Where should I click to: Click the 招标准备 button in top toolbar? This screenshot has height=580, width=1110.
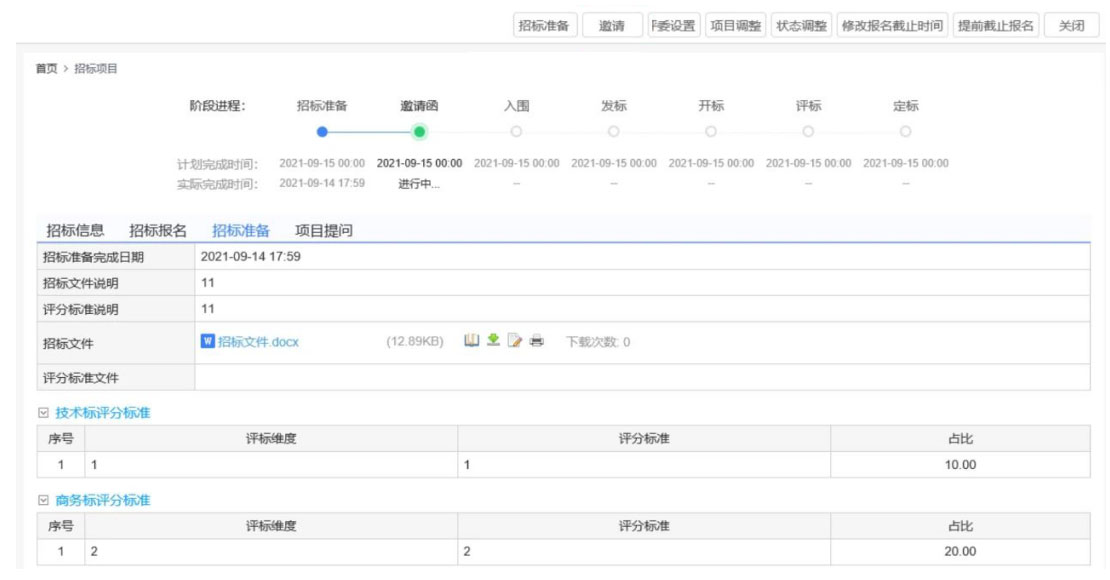[544, 26]
